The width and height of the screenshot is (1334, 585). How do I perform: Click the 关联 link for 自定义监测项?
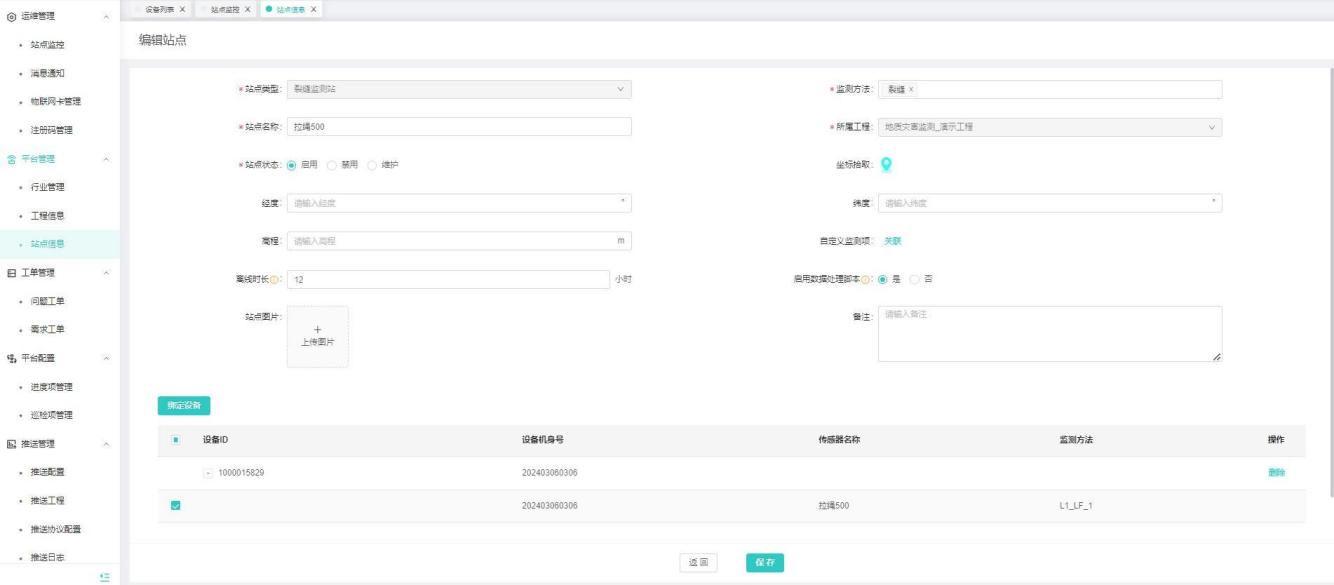tap(893, 241)
